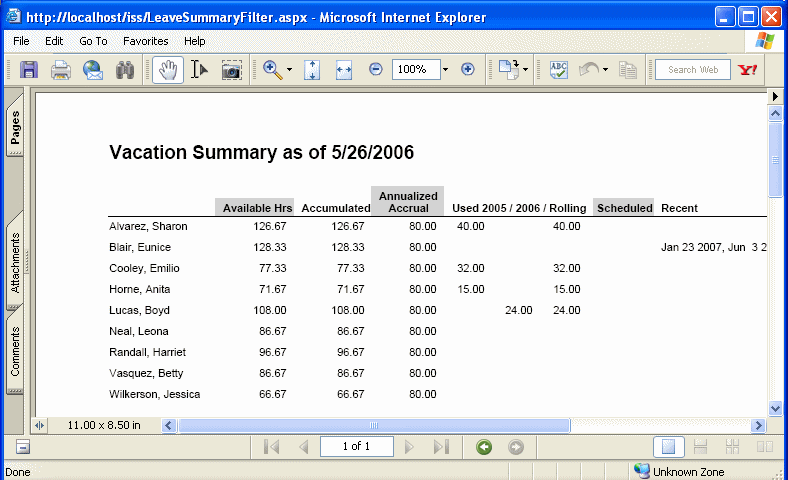Click the zoom out minus button

(x=376, y=70)
